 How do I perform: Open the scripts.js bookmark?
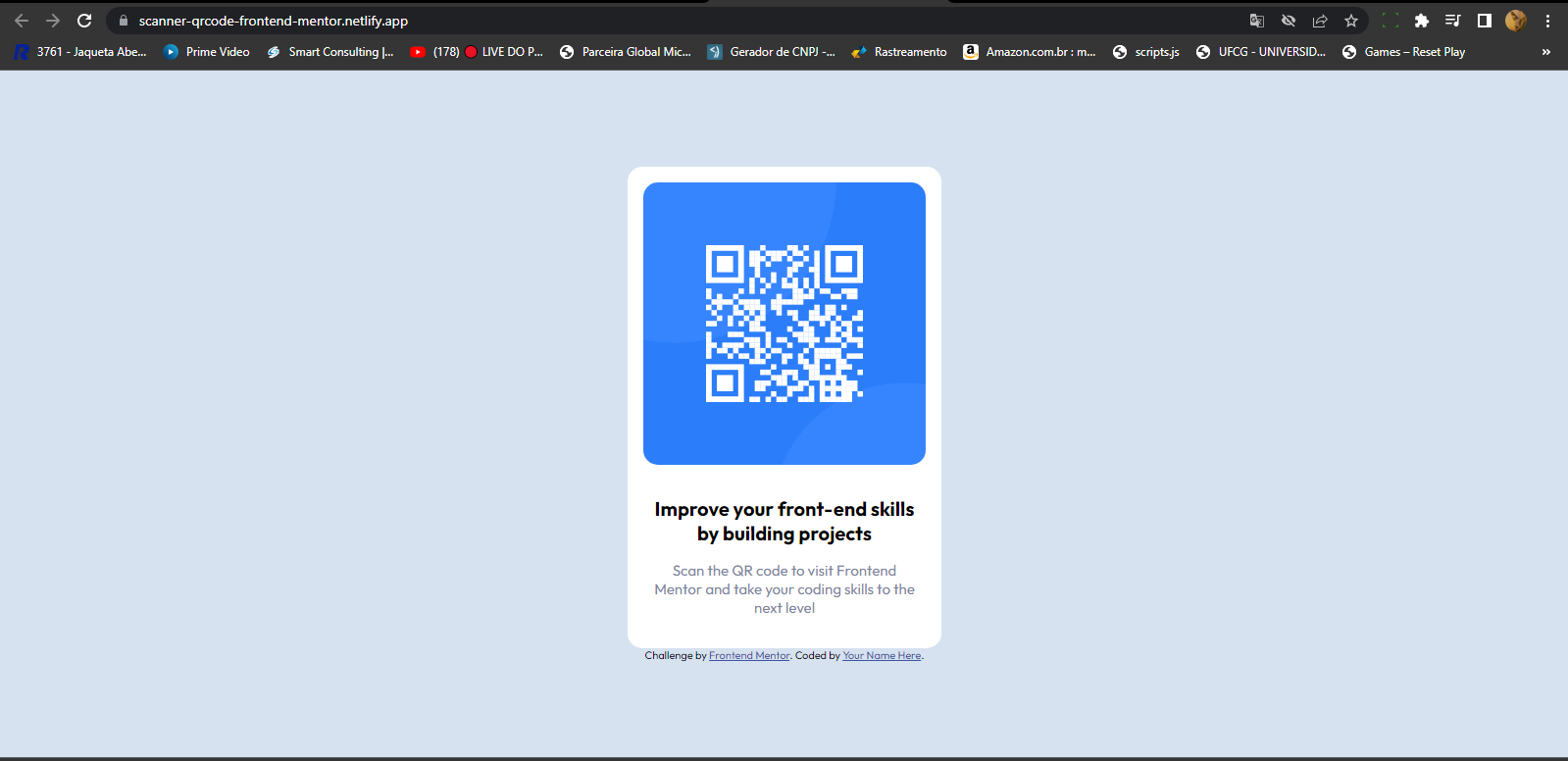pos(1146,52)
